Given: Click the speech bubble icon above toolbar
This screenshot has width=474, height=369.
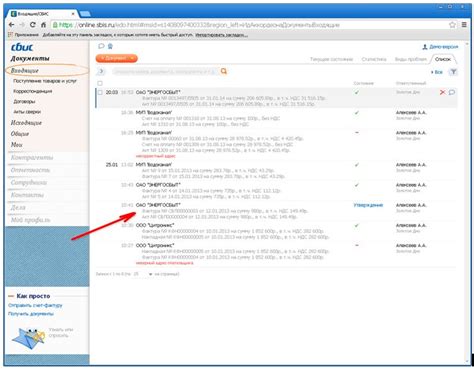Looking at the screenshot, I should 101,46.
